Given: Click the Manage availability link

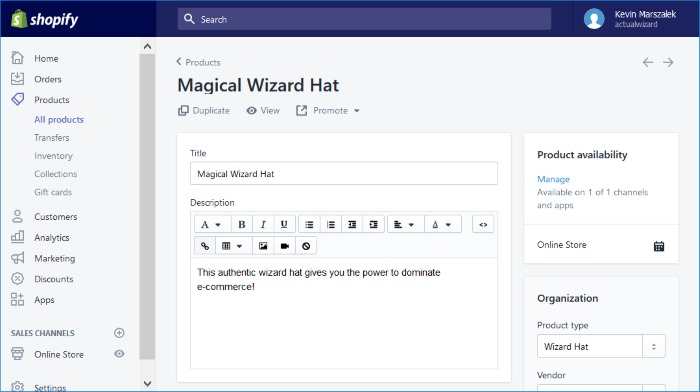Looking at the screenshot, I should pos(553,179).
